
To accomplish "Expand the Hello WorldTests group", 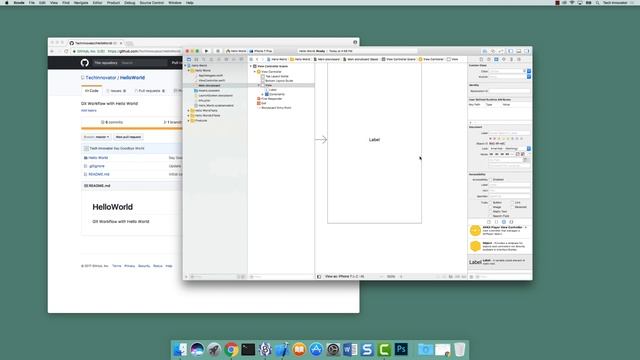I will point(189,111).
